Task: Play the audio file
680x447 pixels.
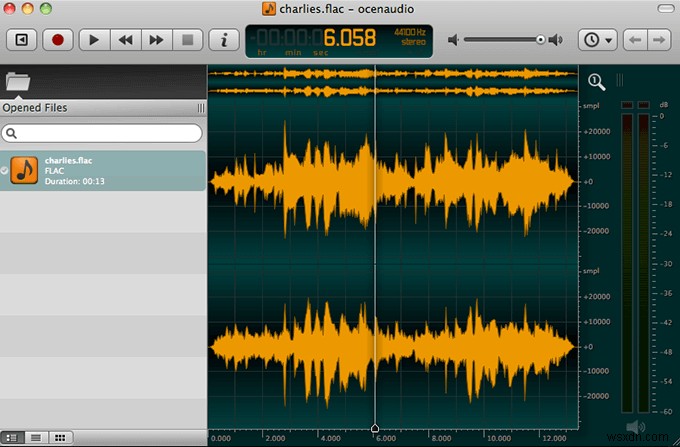Action: [94, 40]
